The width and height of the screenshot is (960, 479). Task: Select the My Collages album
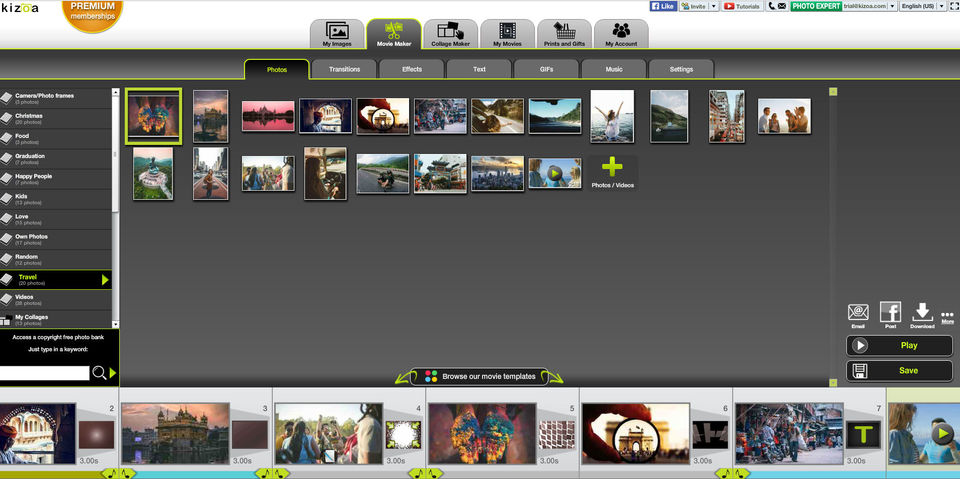pyautogui.click(x=56, y=320)
